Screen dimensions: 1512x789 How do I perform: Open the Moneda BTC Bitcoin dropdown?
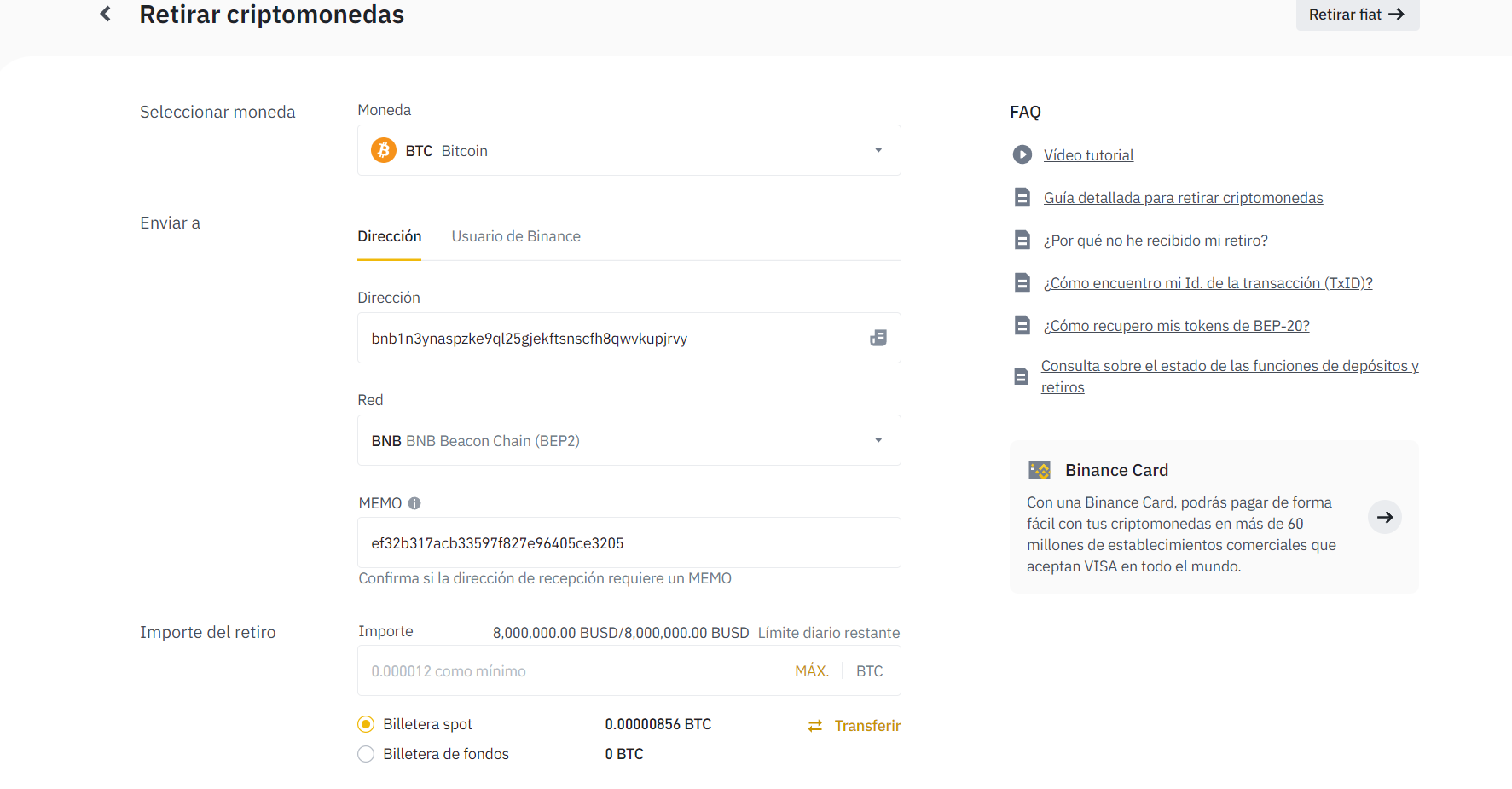pos(629,150)
